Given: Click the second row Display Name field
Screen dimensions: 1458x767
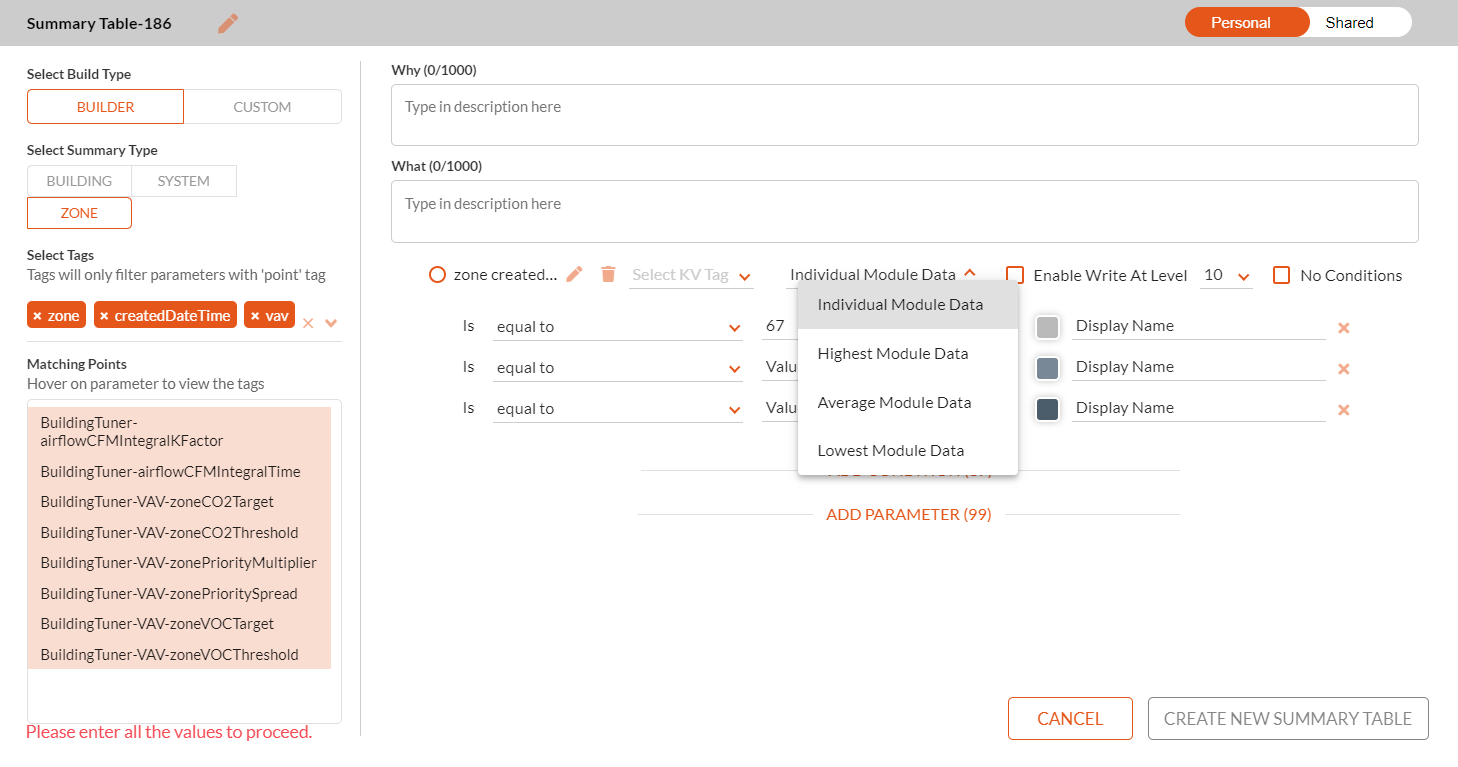Looking at the screenshot, I should pyautogui.click(x=1199, y=367).
